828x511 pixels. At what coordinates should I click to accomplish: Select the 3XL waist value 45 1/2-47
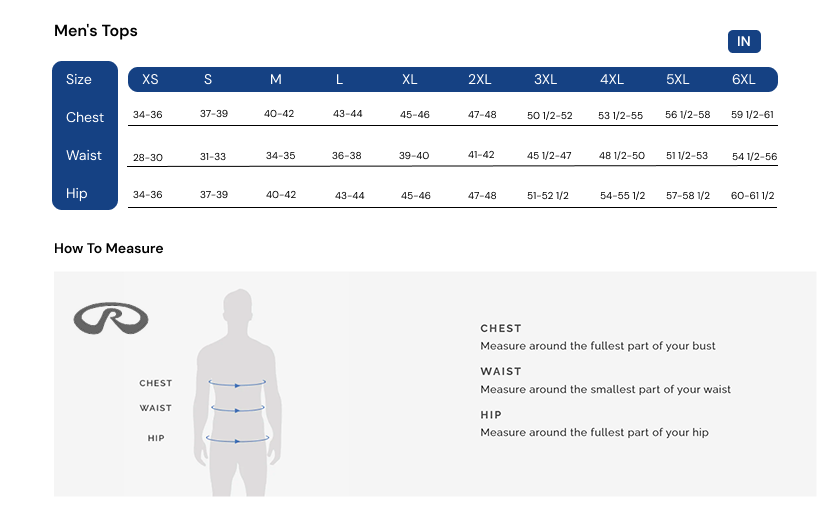click(549, 156)
